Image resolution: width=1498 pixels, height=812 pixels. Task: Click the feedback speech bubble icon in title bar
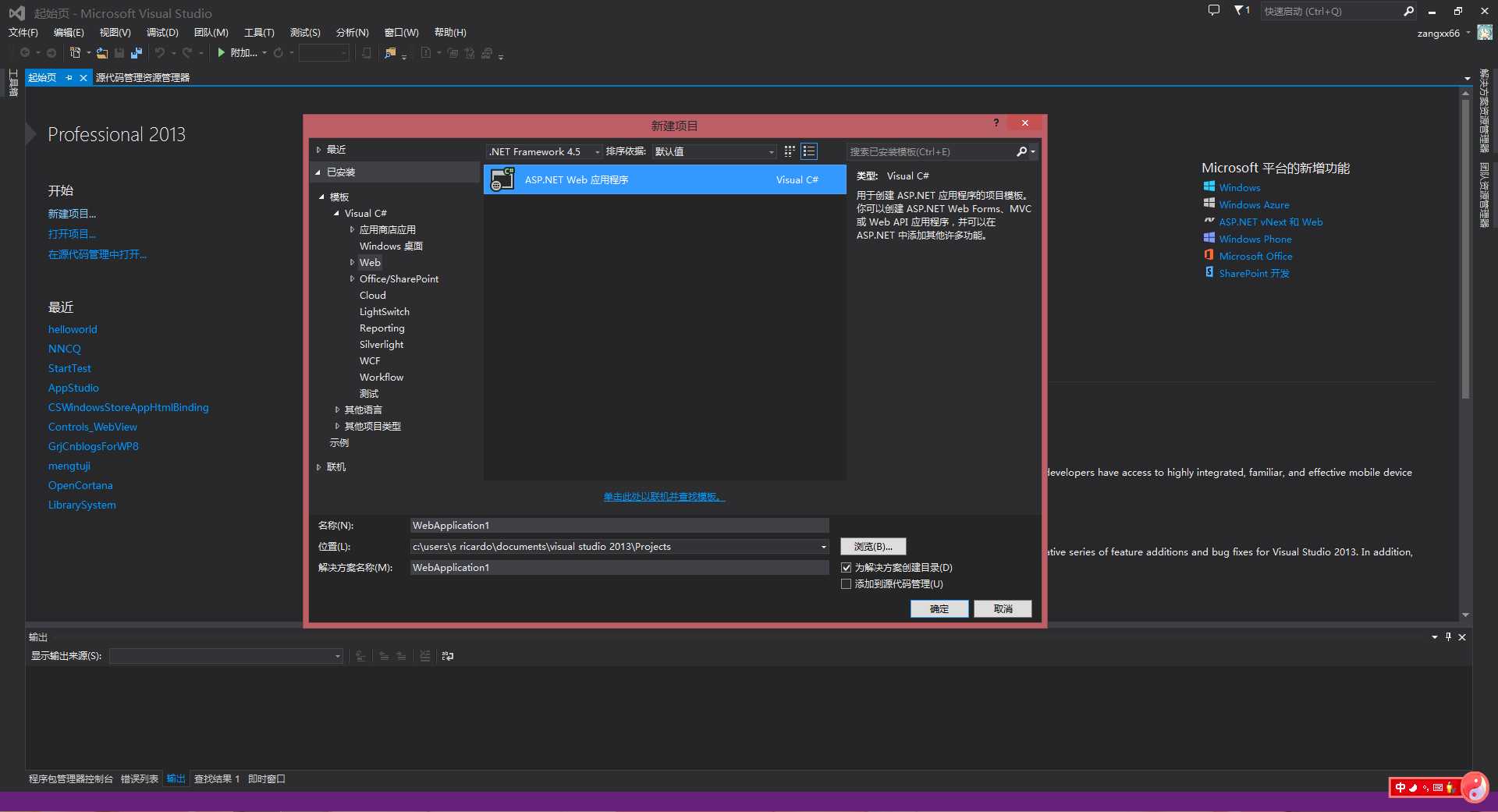tap(1213, 10)
